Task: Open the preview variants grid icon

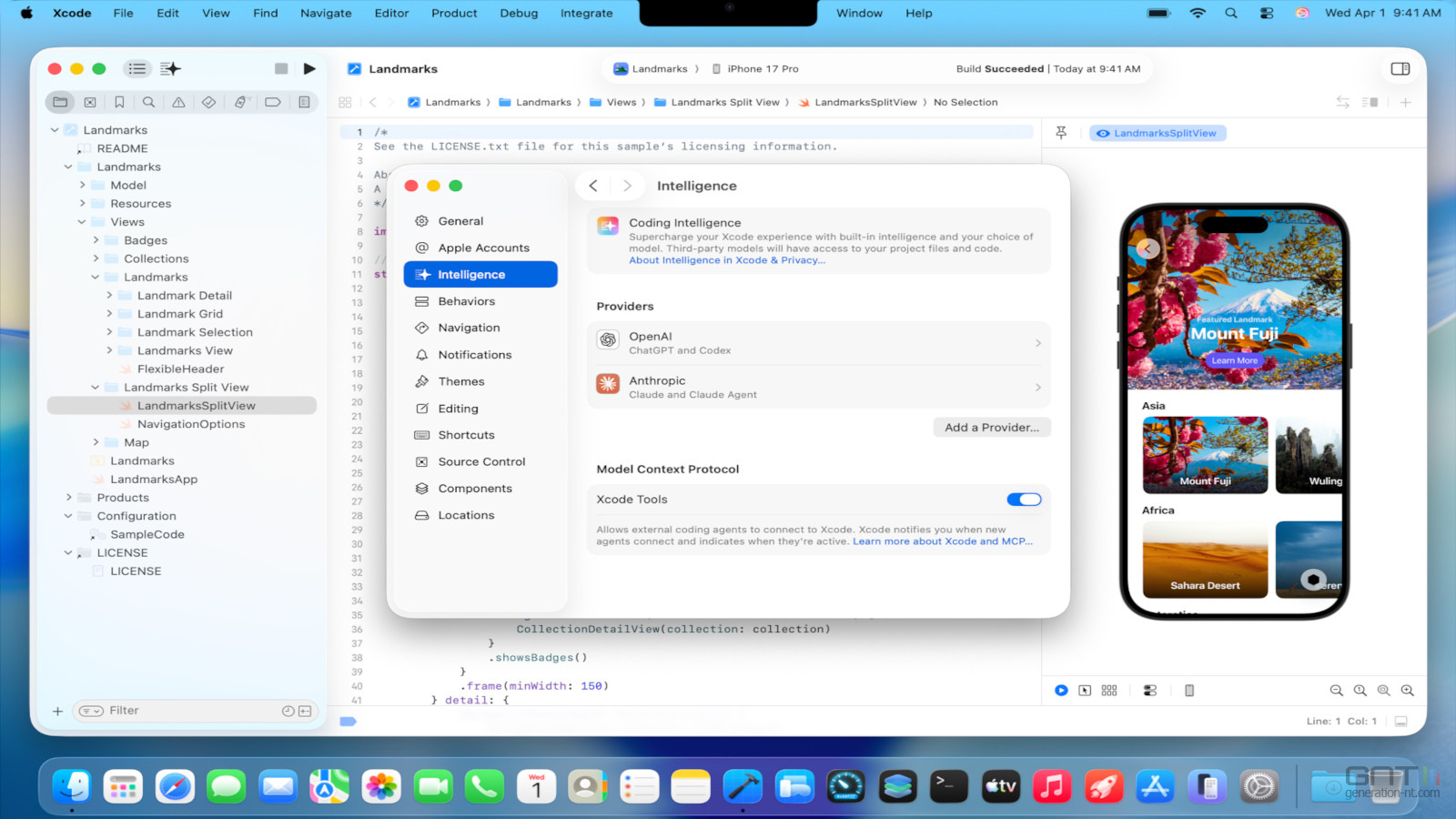Action: pyautogui.click(x=1109, y=690)
